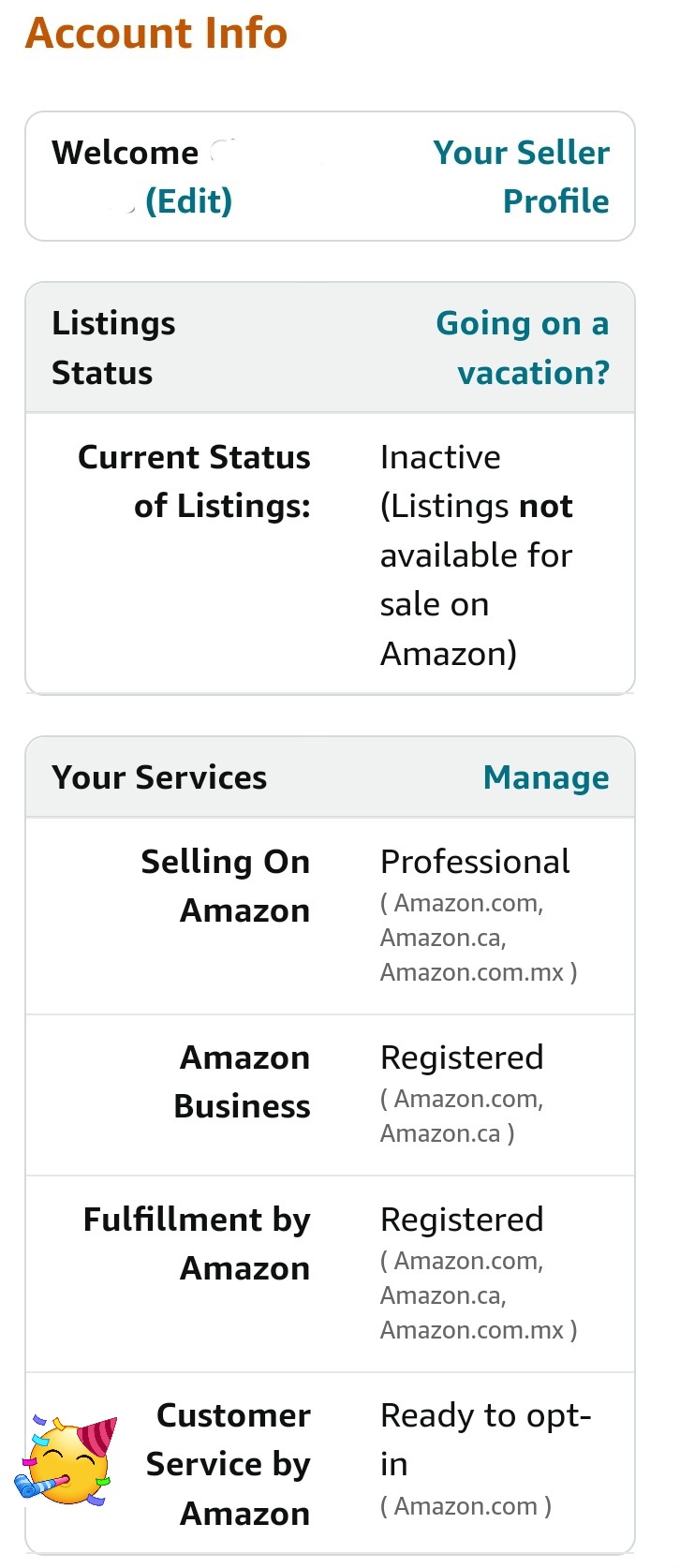Click the Customer Service by Amazon label
680x1568 pixels.
click(228, 1464)
